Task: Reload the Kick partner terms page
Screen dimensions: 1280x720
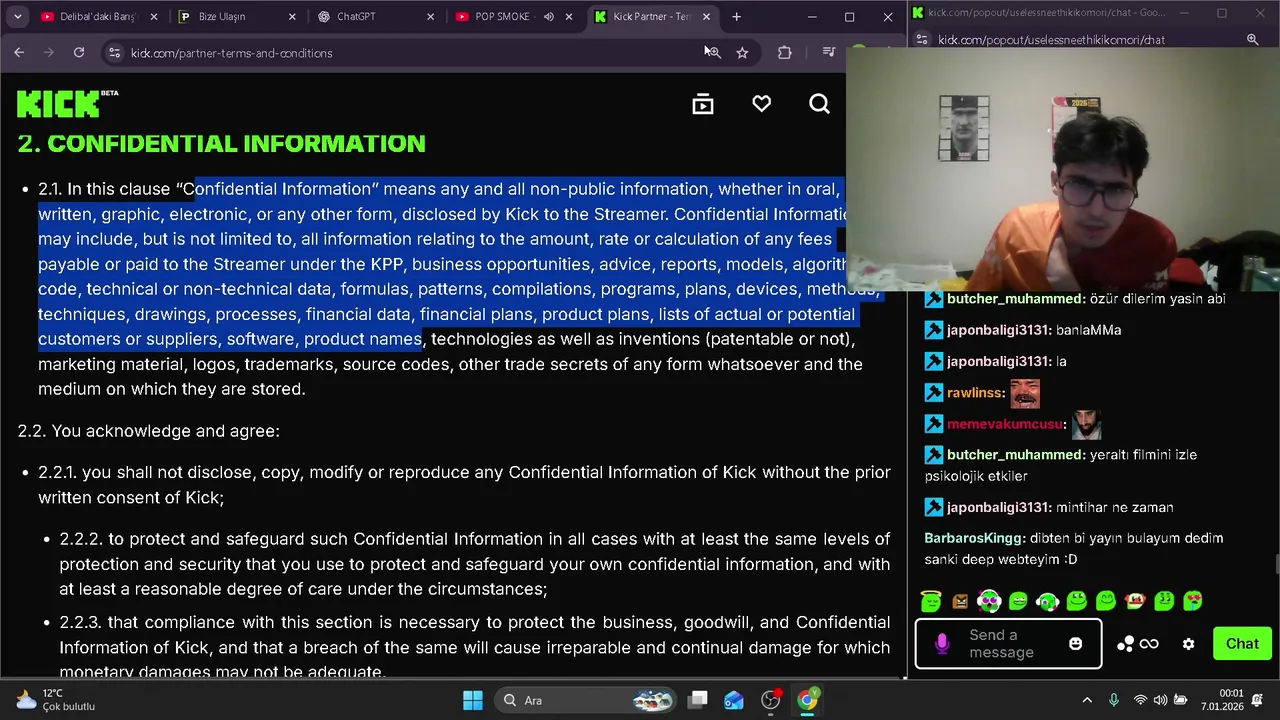Action: pyautogui.click(x=78, y=52)
